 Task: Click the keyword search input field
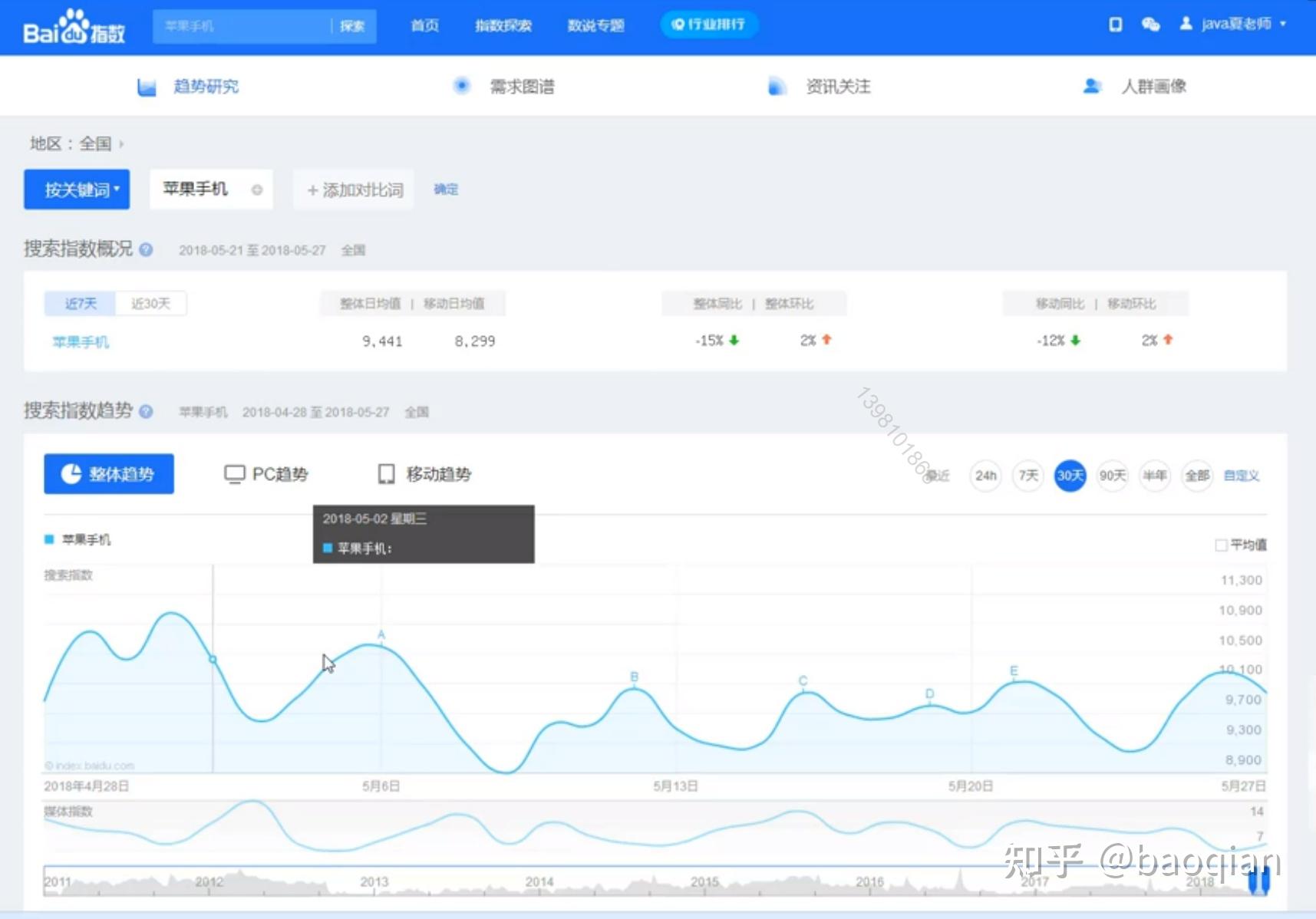[x=242, y=26]
